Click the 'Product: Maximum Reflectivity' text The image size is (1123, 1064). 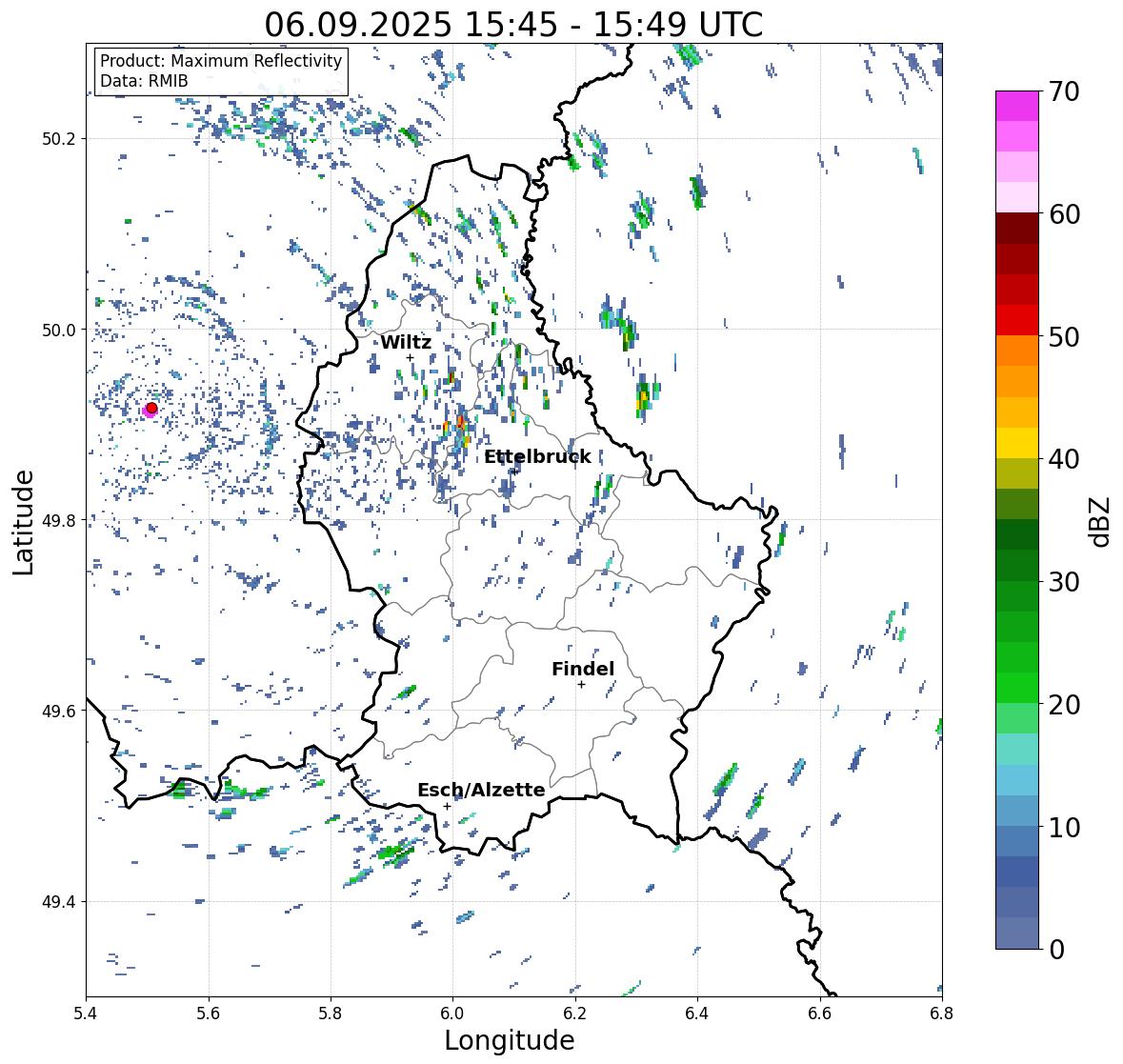[x=221, y=61]
